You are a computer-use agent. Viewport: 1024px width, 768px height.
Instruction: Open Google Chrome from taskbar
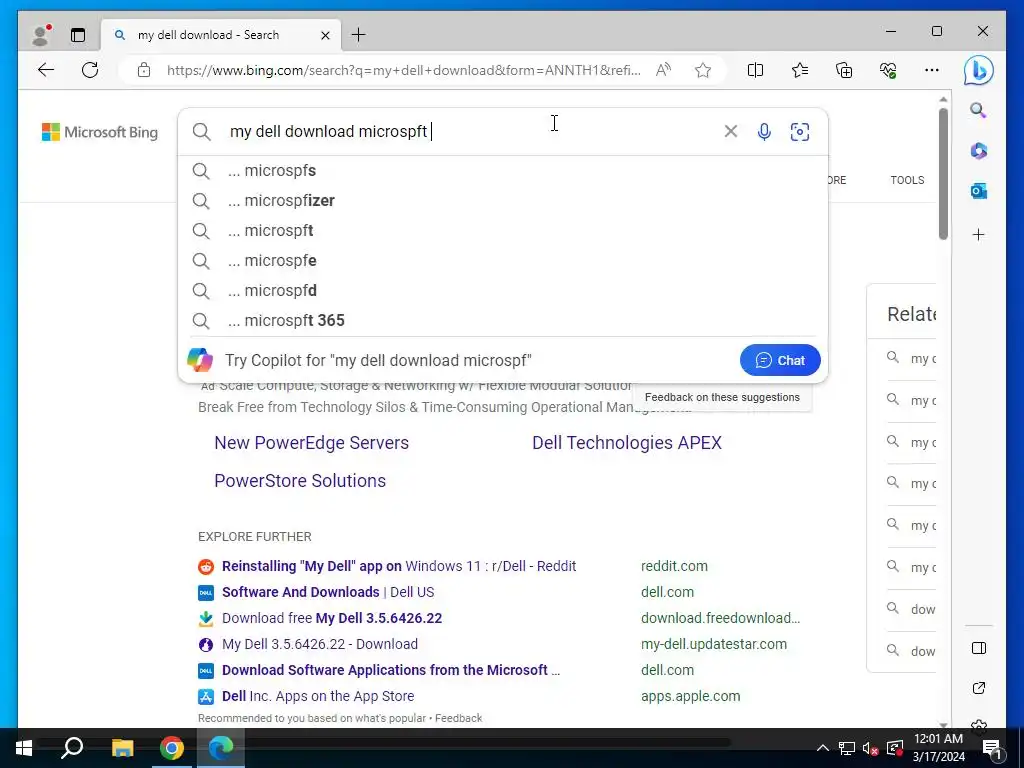coord(171,748)
